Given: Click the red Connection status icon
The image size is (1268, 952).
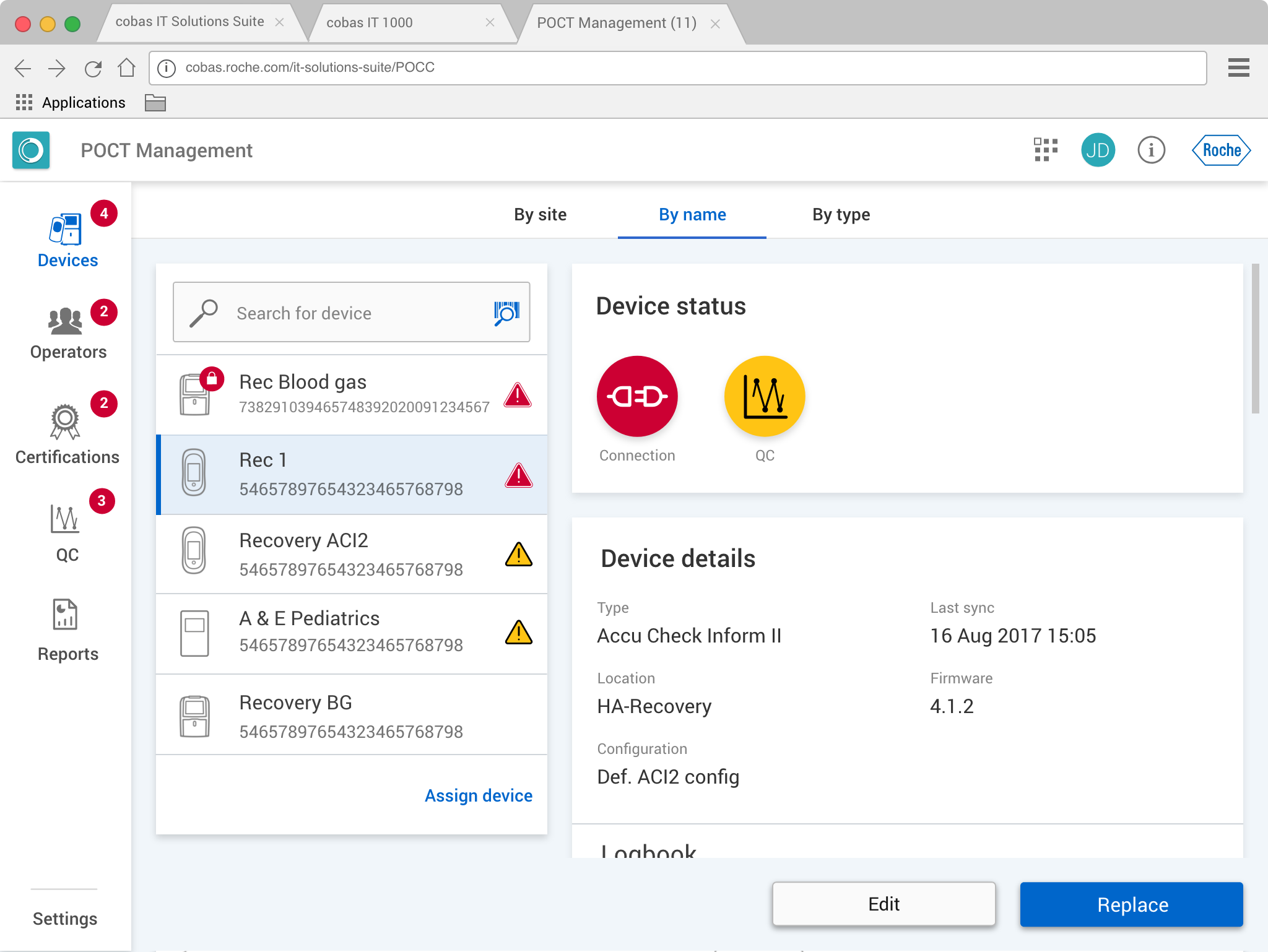Looking at the screenshot, I should 636,396.
